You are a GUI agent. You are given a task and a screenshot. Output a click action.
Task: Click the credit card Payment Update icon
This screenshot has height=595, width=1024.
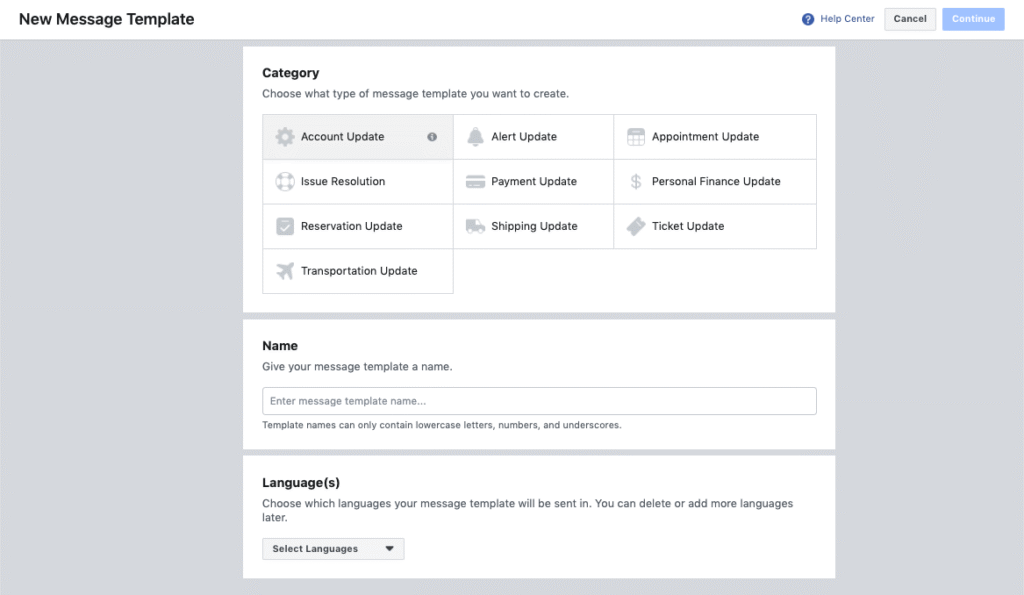(475, 182)
